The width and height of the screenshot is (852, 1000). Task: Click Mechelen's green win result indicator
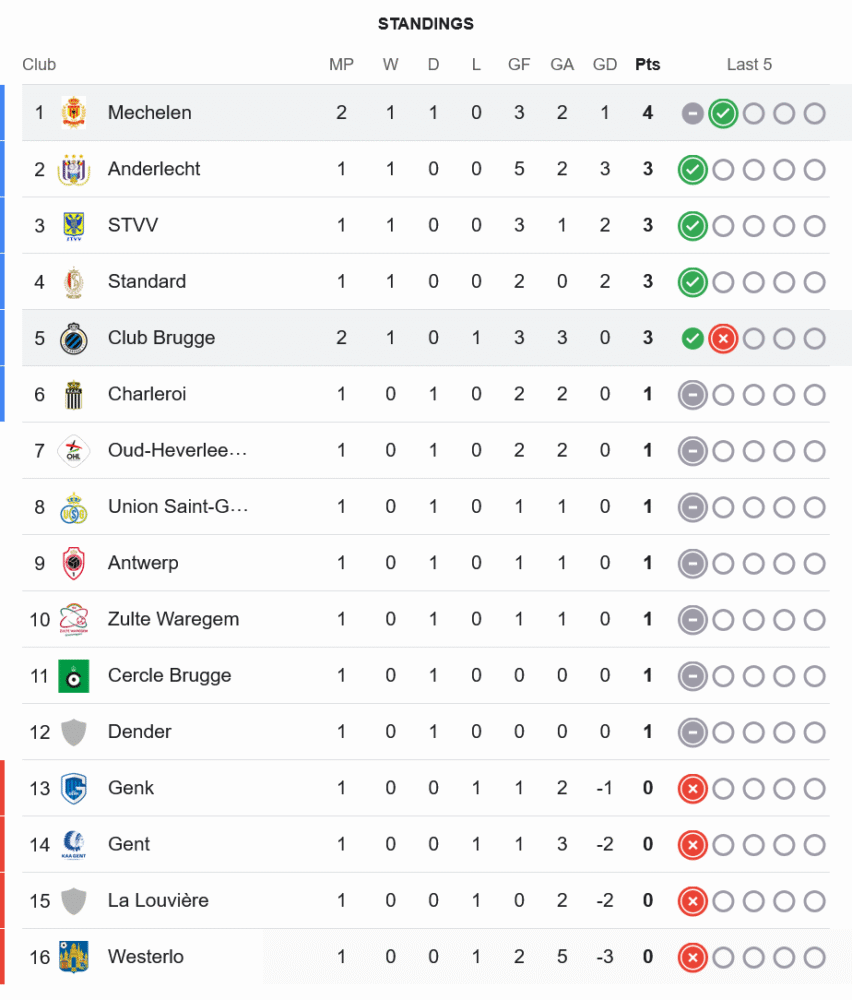(x=723, y=113)
